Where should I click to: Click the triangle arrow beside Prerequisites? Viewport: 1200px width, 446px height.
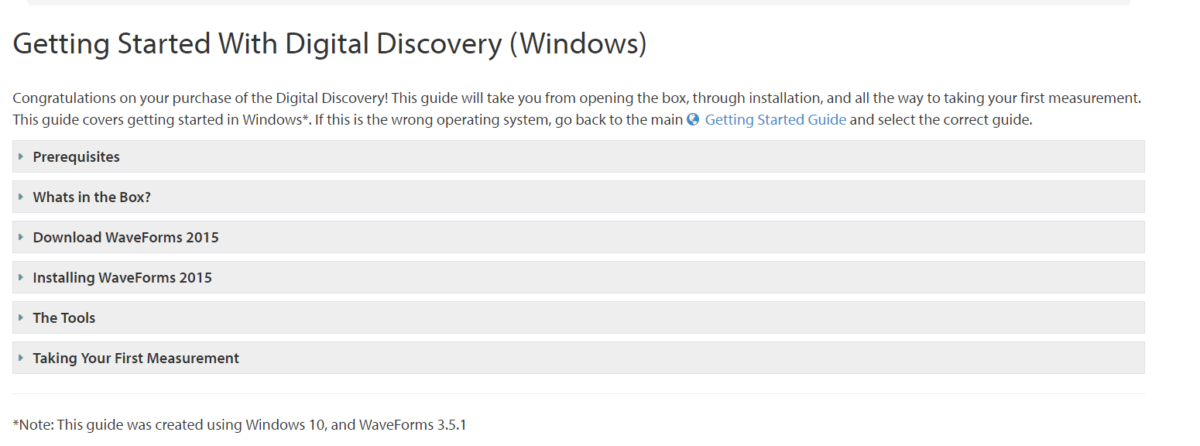(21, 157)
